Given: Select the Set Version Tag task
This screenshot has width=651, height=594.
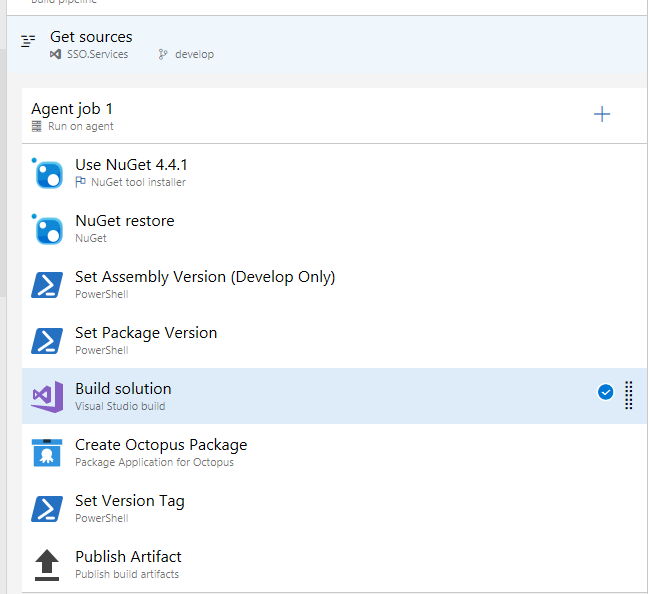Looking at the screenshot, I should [x=130, y=501].
